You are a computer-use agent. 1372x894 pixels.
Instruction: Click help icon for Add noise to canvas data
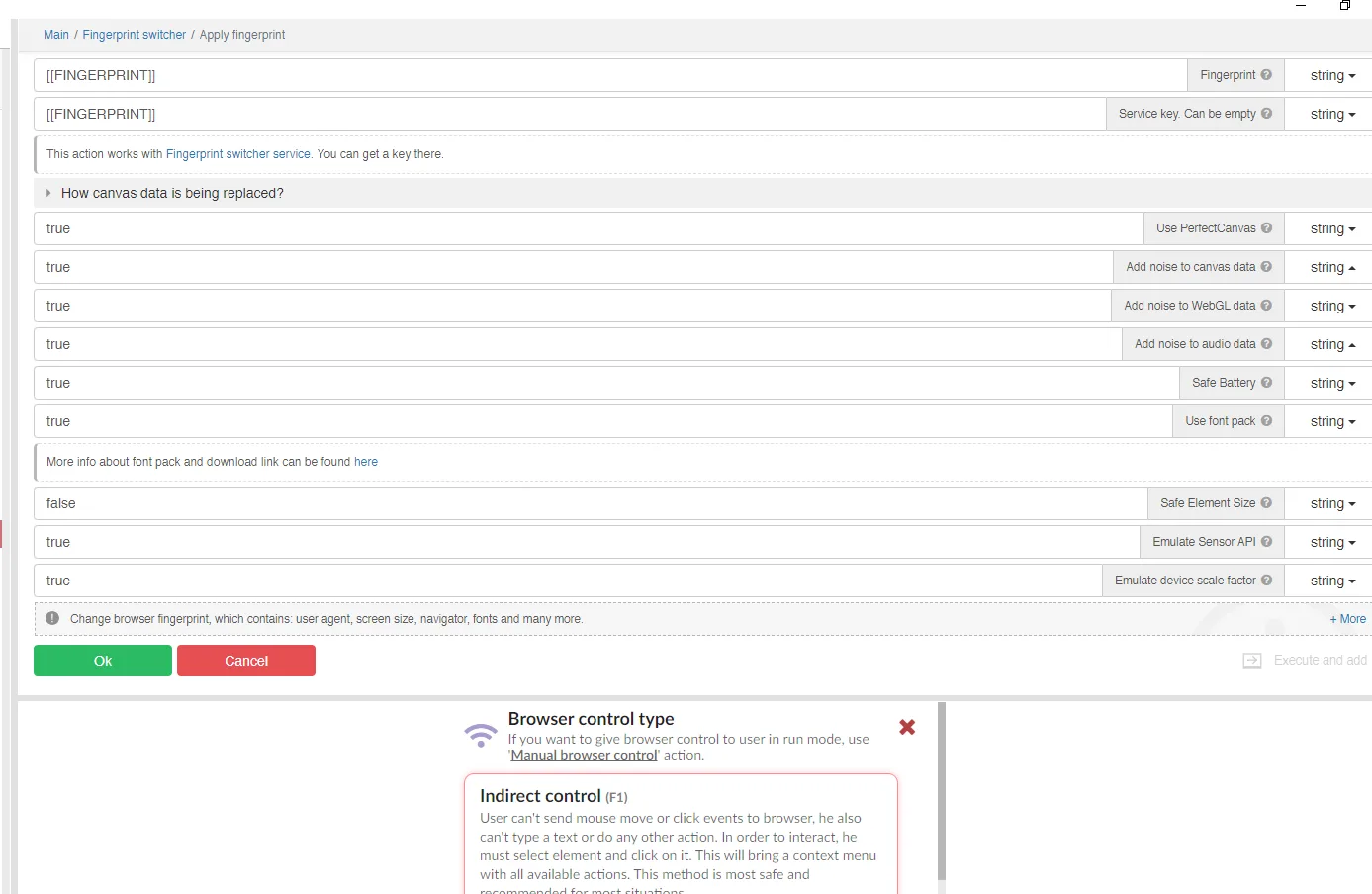coord(1266,267)
